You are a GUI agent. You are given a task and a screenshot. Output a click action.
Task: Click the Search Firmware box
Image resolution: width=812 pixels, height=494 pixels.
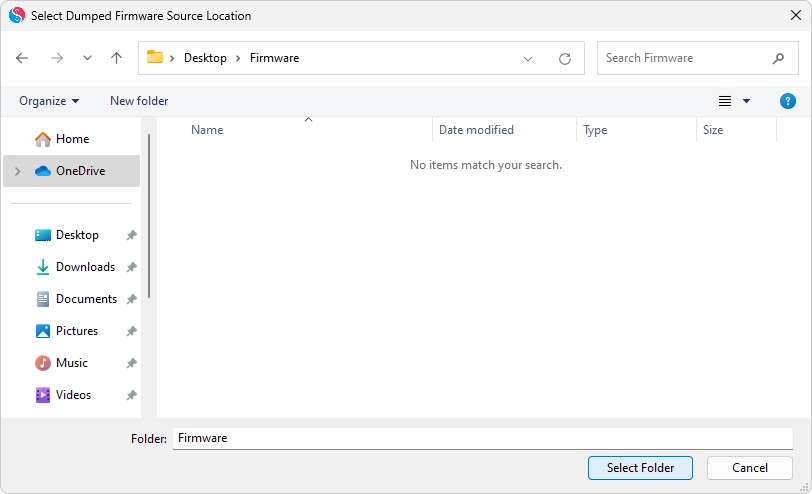(x=685, y=58)
